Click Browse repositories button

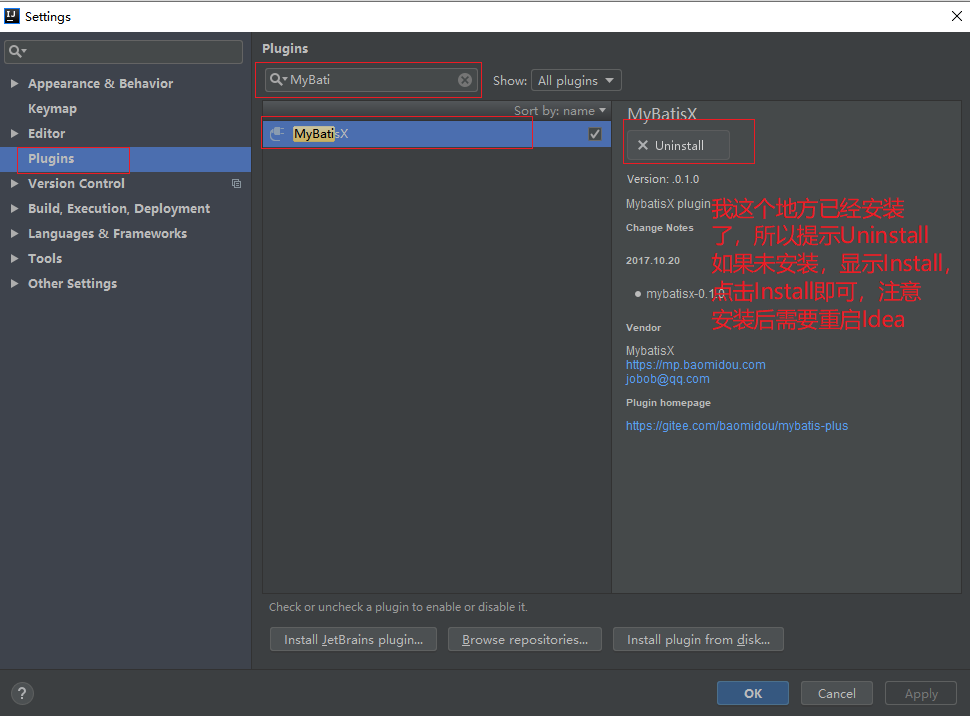click(525, 640)
